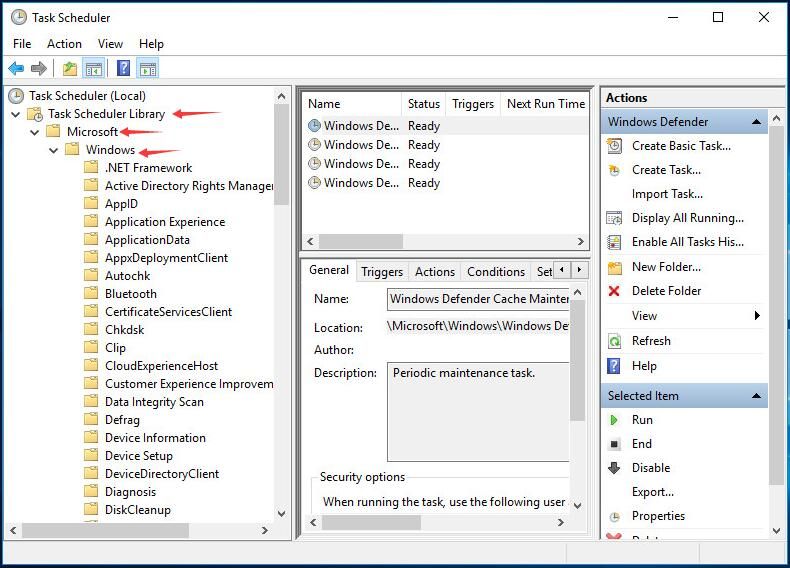Switch to the Conditions tab
This screenshot has height=568, width=790.
[495, 272]
